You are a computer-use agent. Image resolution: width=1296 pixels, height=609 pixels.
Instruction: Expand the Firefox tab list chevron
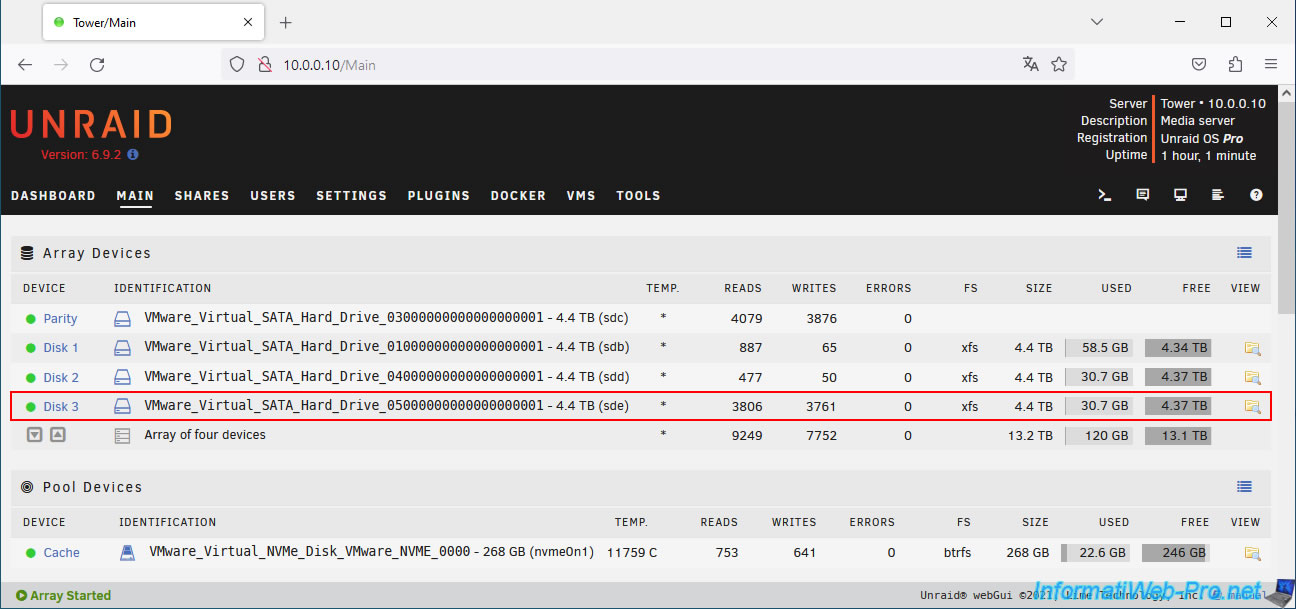(x=1097, y=22)
